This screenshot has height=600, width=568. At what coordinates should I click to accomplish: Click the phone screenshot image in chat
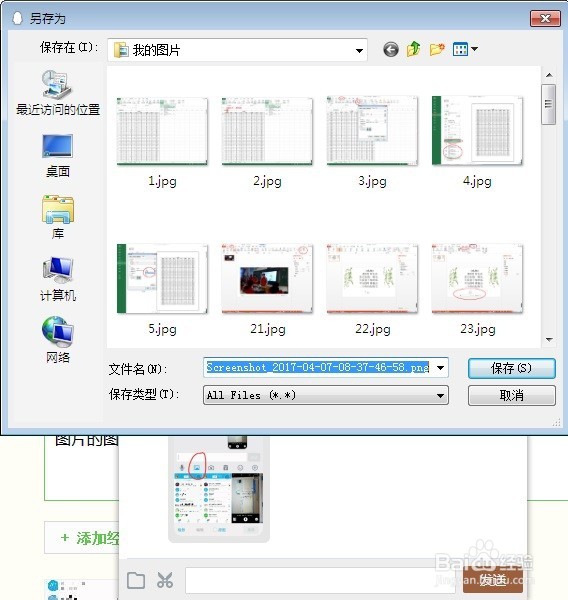point(219,488)
